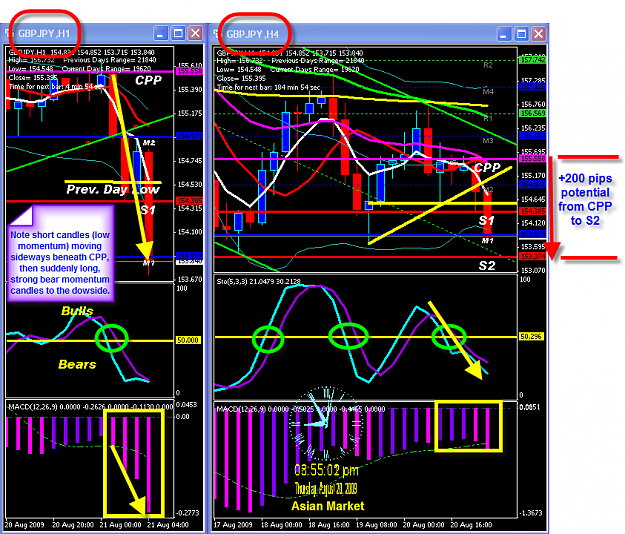Select the blue 156.063 price label in the H4 chart
Screen dimensions: 625x534
(533, 135)
